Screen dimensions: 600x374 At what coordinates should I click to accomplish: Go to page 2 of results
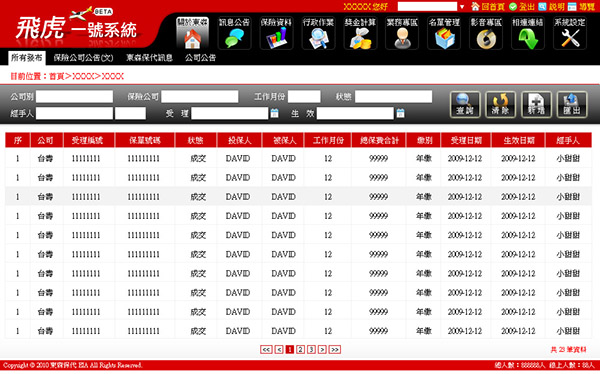click(301, 350)
